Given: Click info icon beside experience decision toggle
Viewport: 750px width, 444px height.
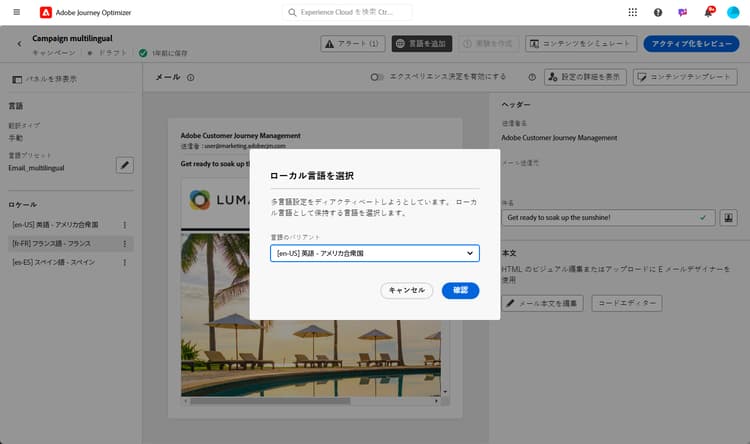Looking at the screenshot, I should (532, 77).
